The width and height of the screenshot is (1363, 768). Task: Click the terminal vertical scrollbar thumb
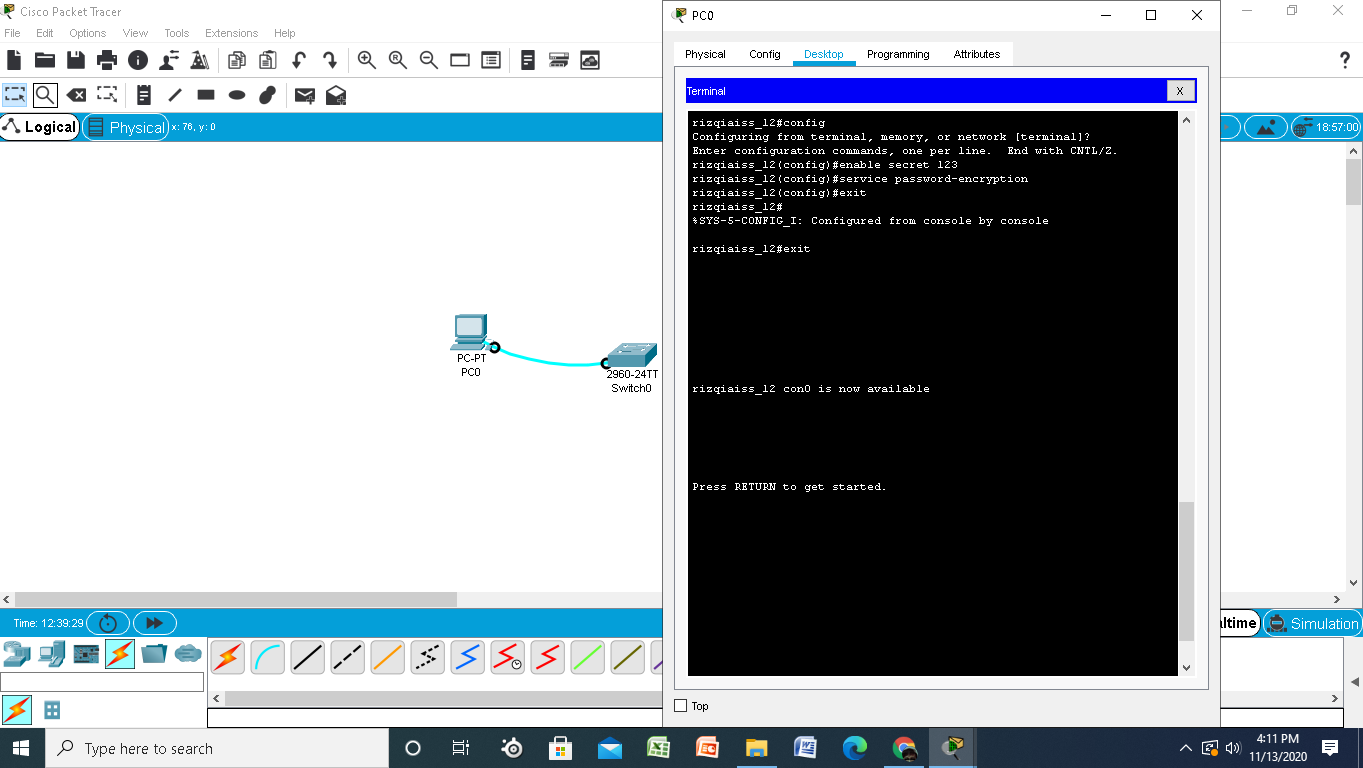pos(1187,571)
